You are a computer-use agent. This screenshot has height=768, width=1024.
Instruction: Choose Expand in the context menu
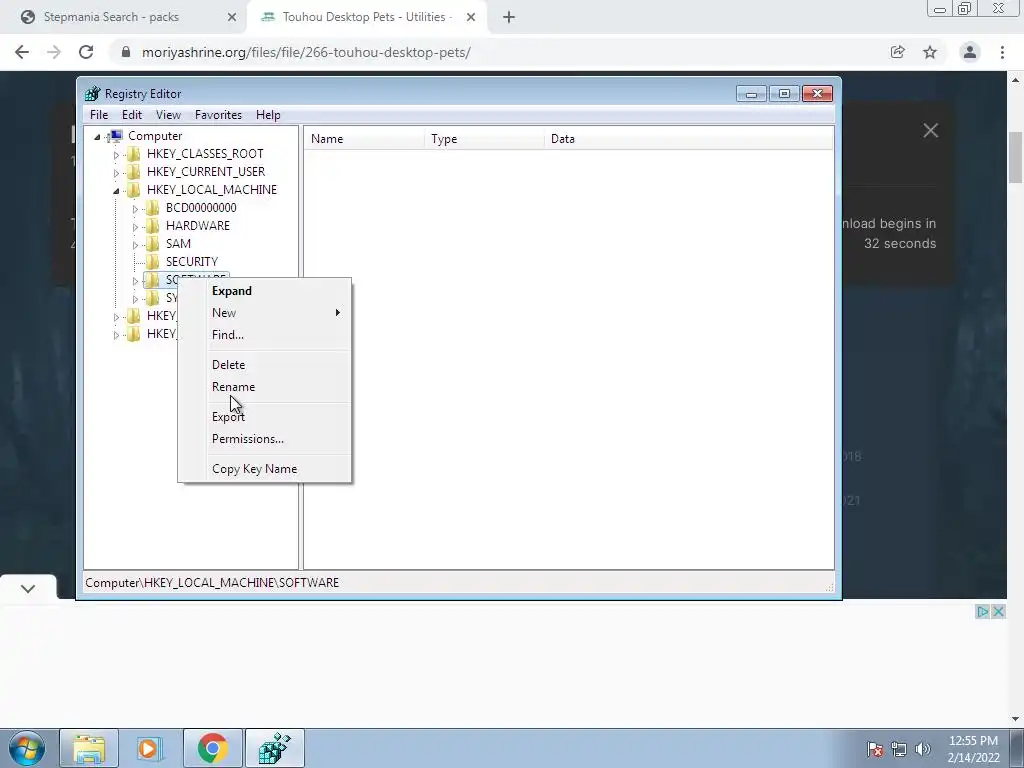(x=232, y=291)
